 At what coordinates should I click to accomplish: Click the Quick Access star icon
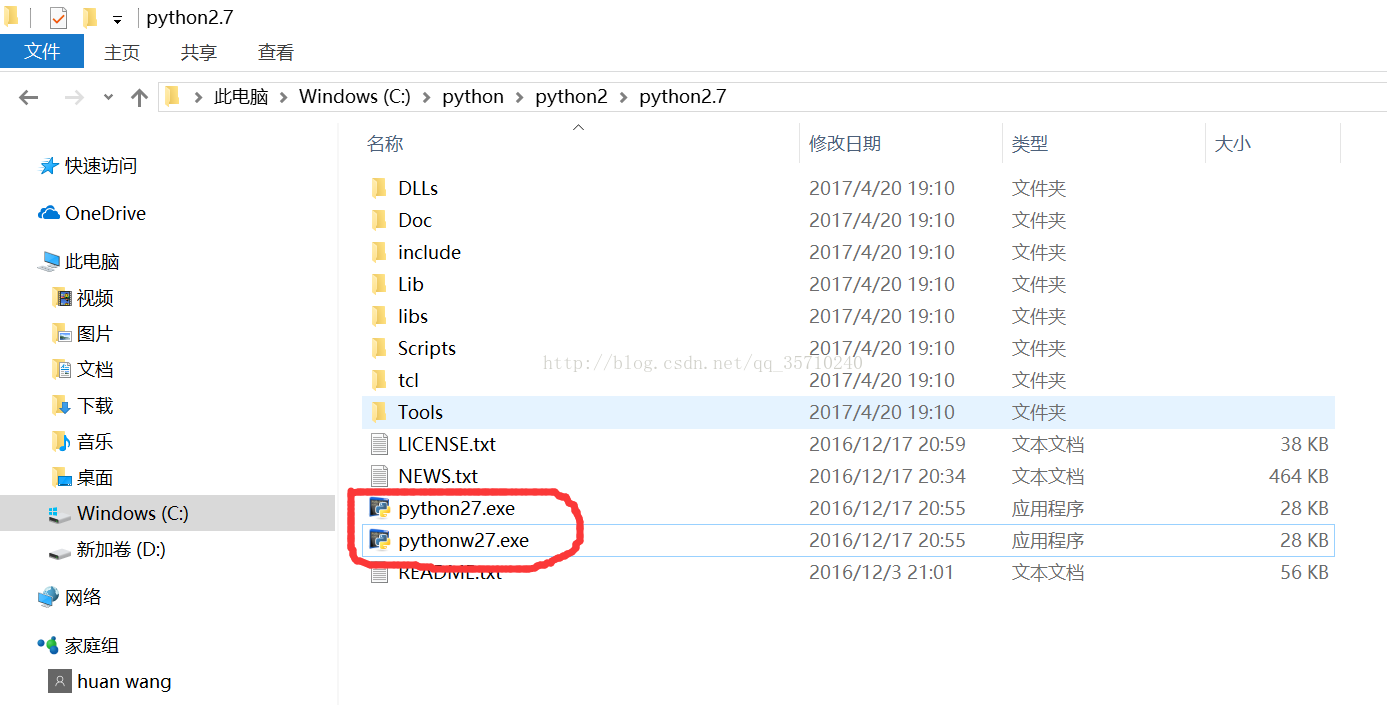tap(49, 166)
